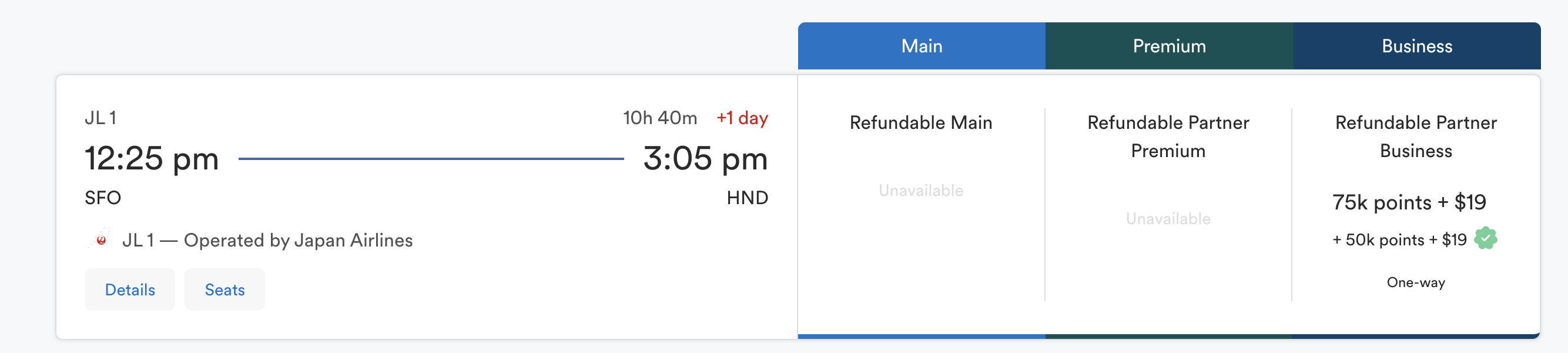Click the Refundable Main fare heading
1568x353 pixels.
920,122
